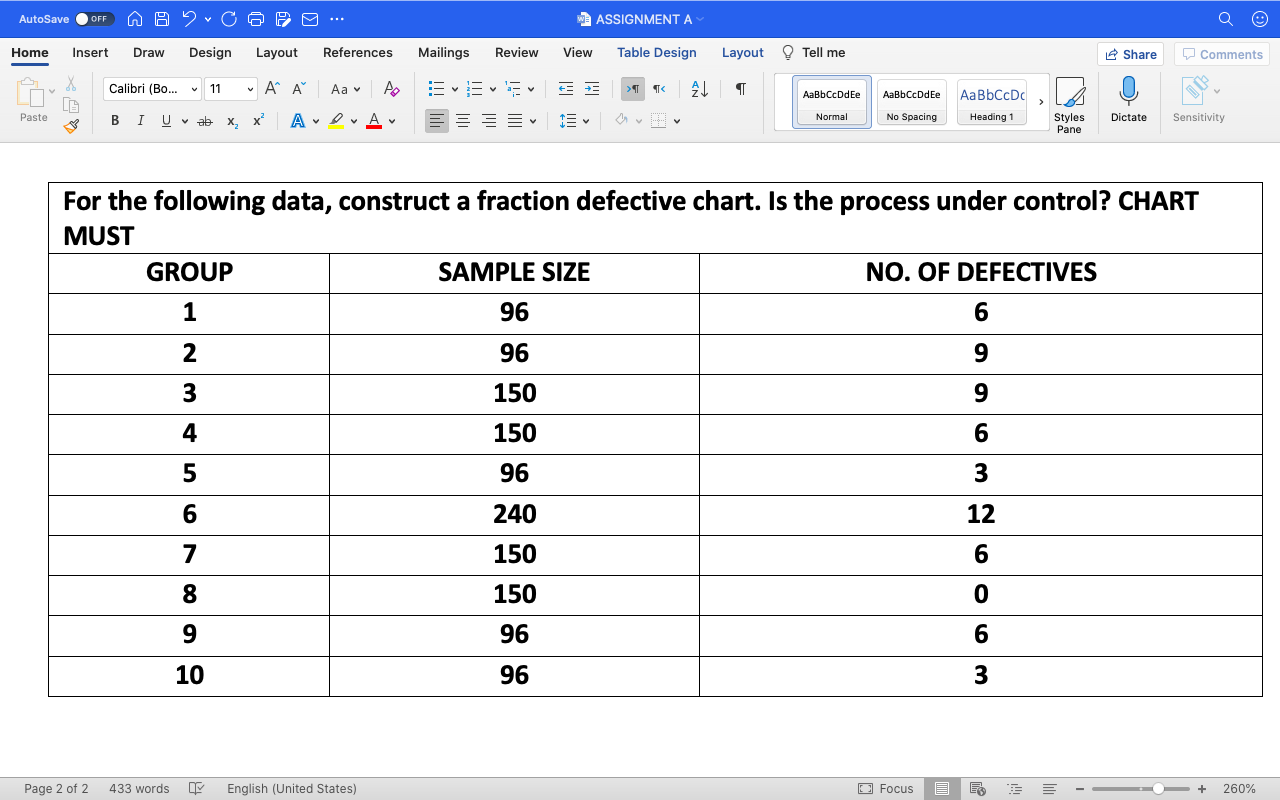This screenshot has height=800, width=1280.
Task: Toggle the show paragraph marks button
Action: pos(740,89)
